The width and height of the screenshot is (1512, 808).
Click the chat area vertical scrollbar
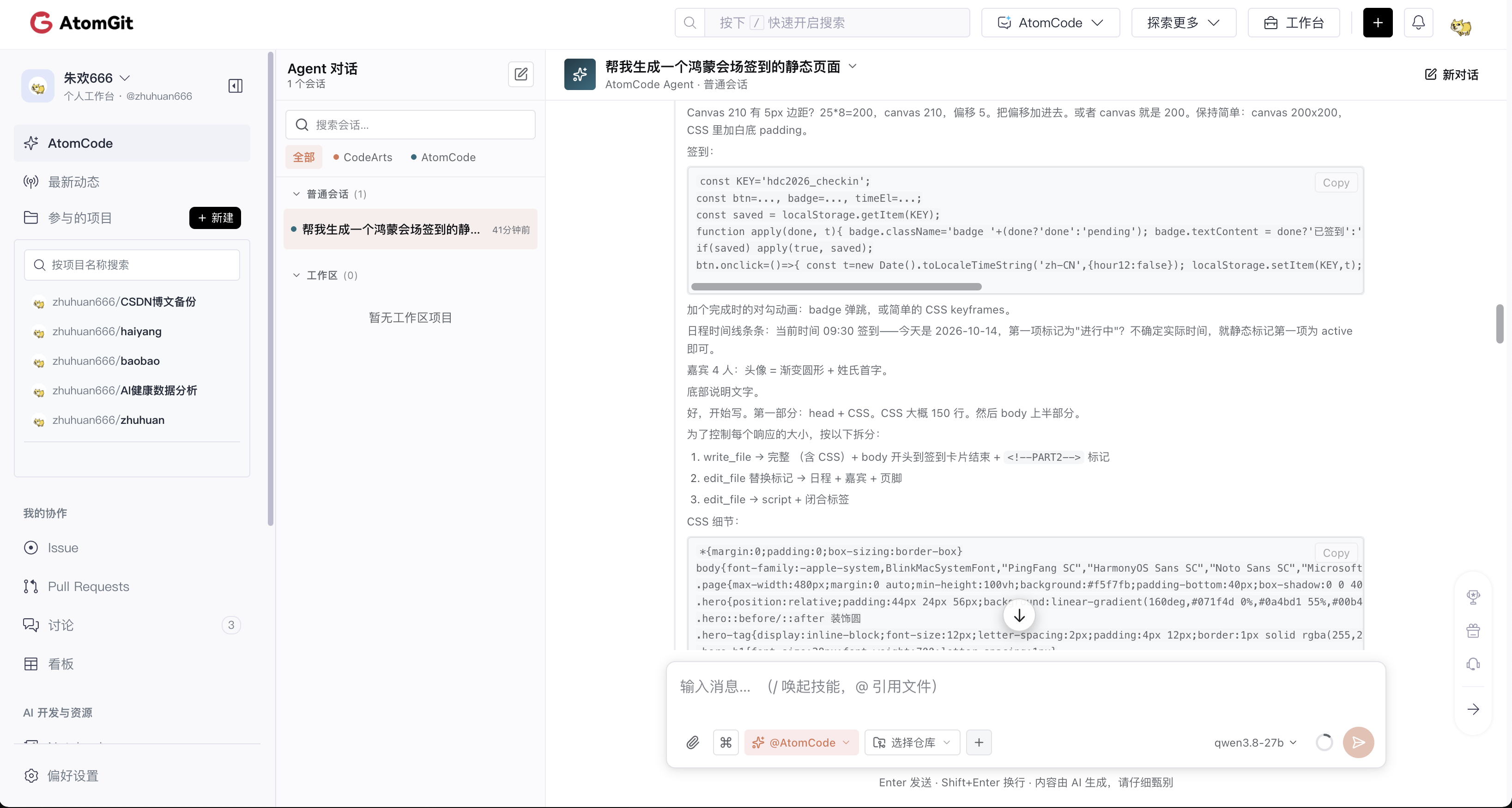pyautogui.click(x=1500, y=323)
